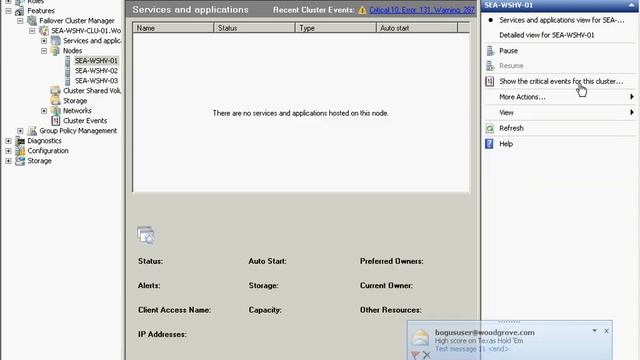This screenshot has height=360, width=640.
Task: Collapse the SEA-WSHV-01 actions header arrow
Action: click(631, 5)
